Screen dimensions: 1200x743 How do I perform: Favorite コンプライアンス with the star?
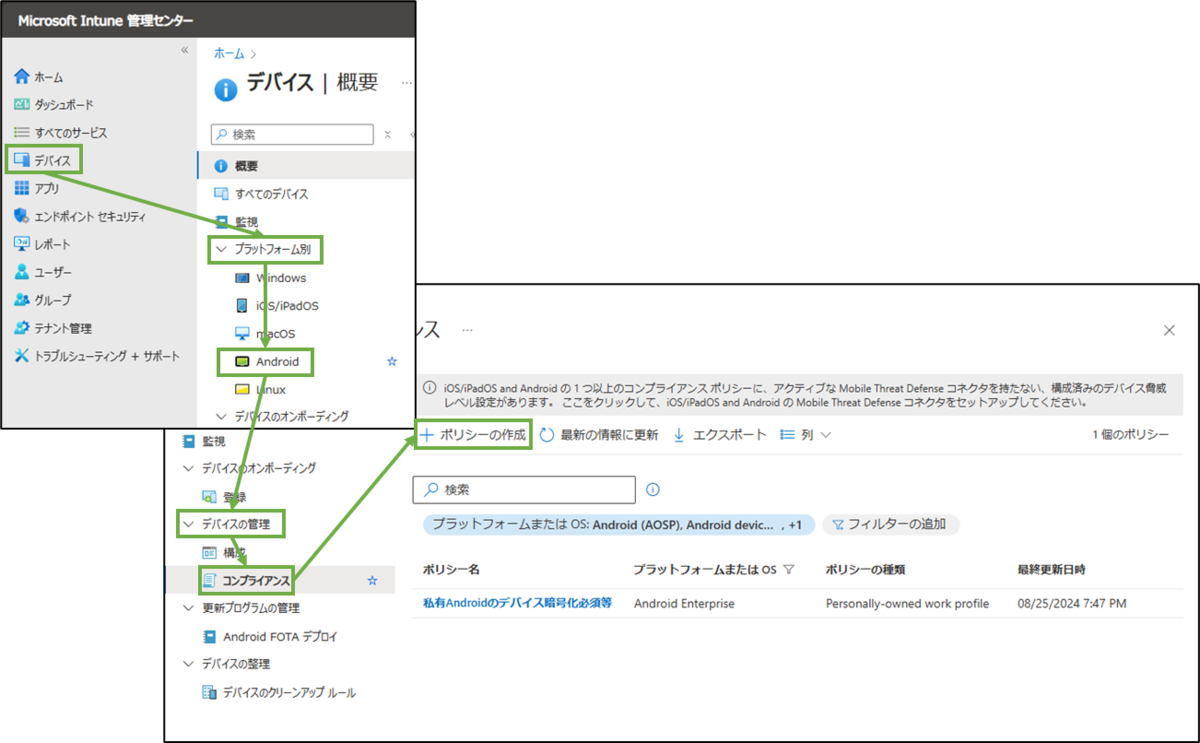pyautogui.click(x=373, y=580)
